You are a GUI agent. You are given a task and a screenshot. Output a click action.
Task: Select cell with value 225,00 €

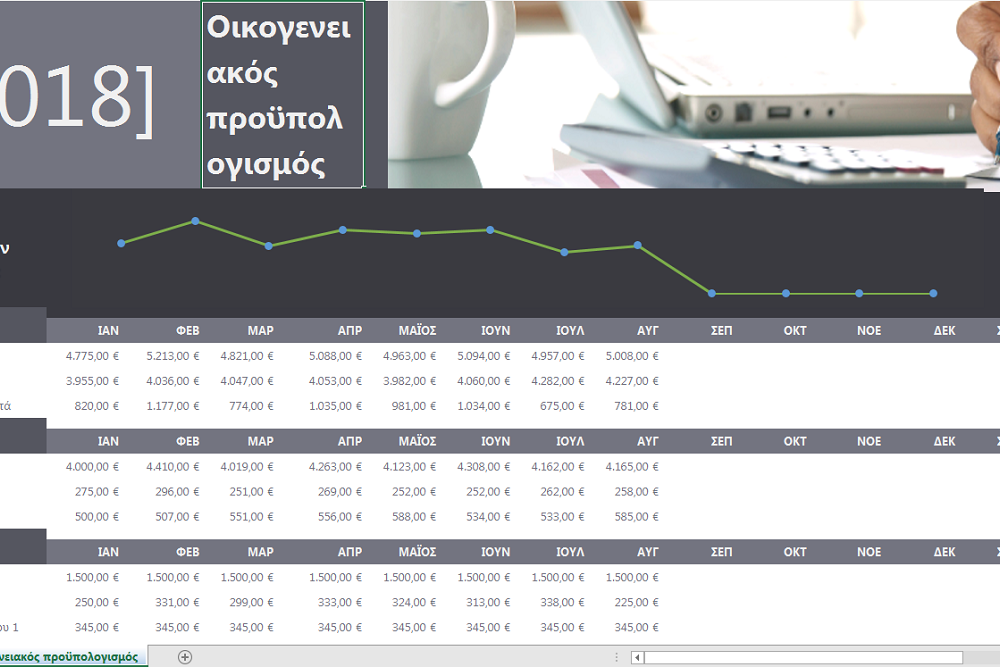pyautogui.click(x=637, y=603)
